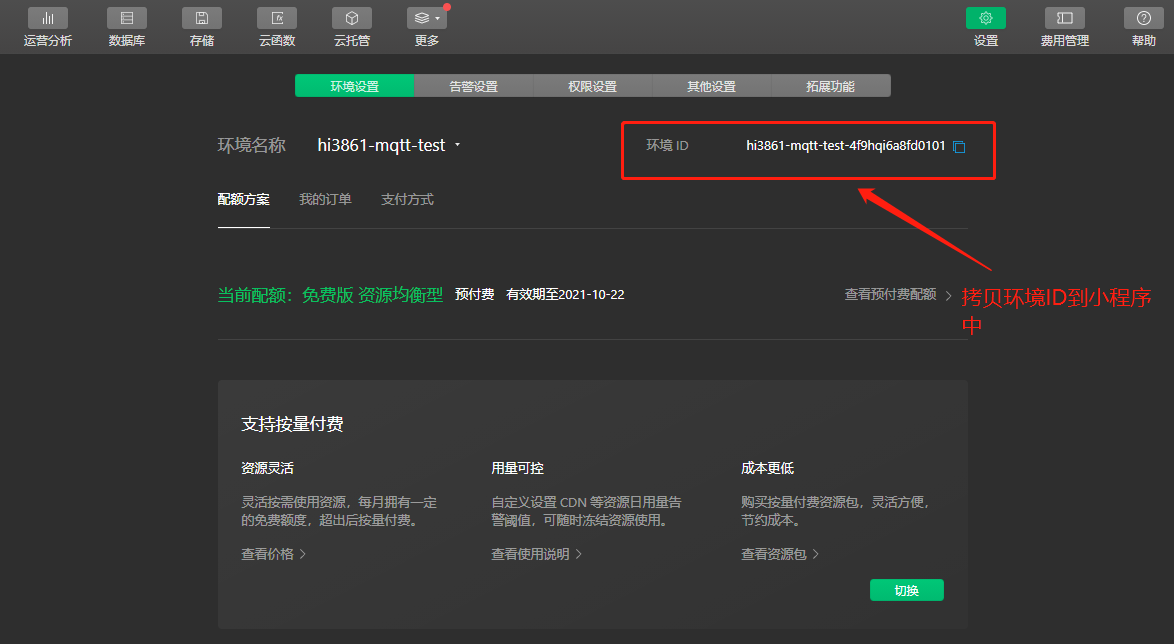1174x644 pixels.
Task: Expand the 更多 dropdown menu
Action: pos(427,18)
